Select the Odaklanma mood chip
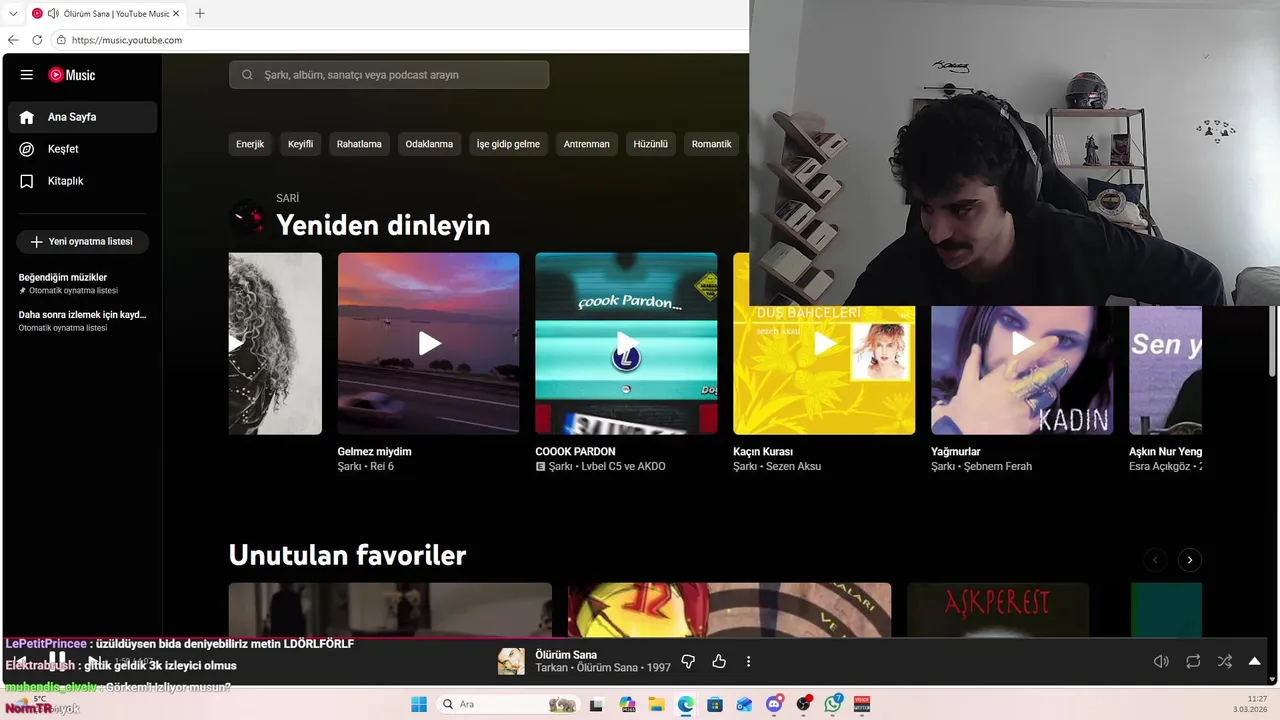This screenshot has width=1280, height=720. pos(429,144)
